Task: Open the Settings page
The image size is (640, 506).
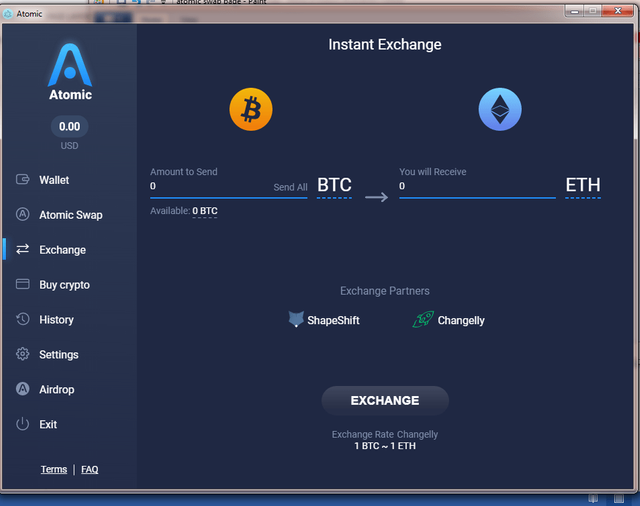Action: click(59, 355)
